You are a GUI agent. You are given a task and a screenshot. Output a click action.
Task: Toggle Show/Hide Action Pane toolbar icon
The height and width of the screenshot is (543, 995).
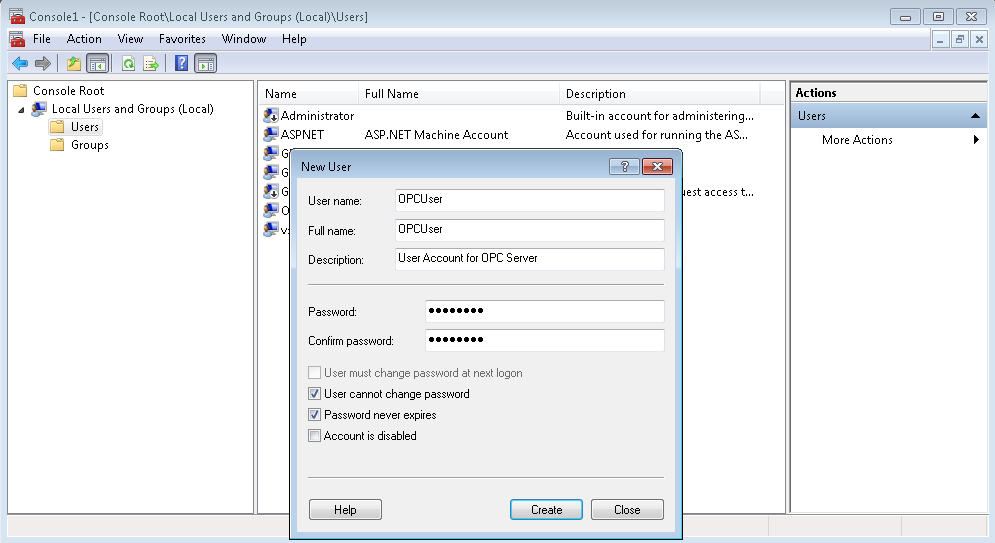click(x=205, y=64)
